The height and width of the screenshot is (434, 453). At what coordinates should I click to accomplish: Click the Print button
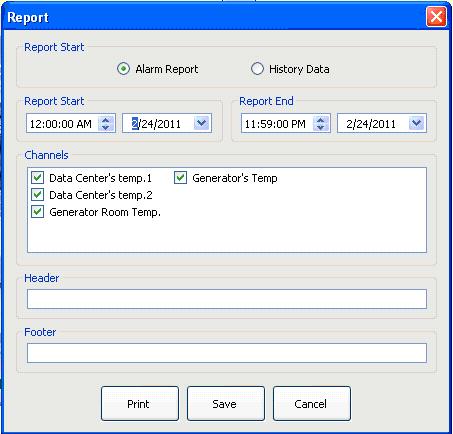(140, 404)
